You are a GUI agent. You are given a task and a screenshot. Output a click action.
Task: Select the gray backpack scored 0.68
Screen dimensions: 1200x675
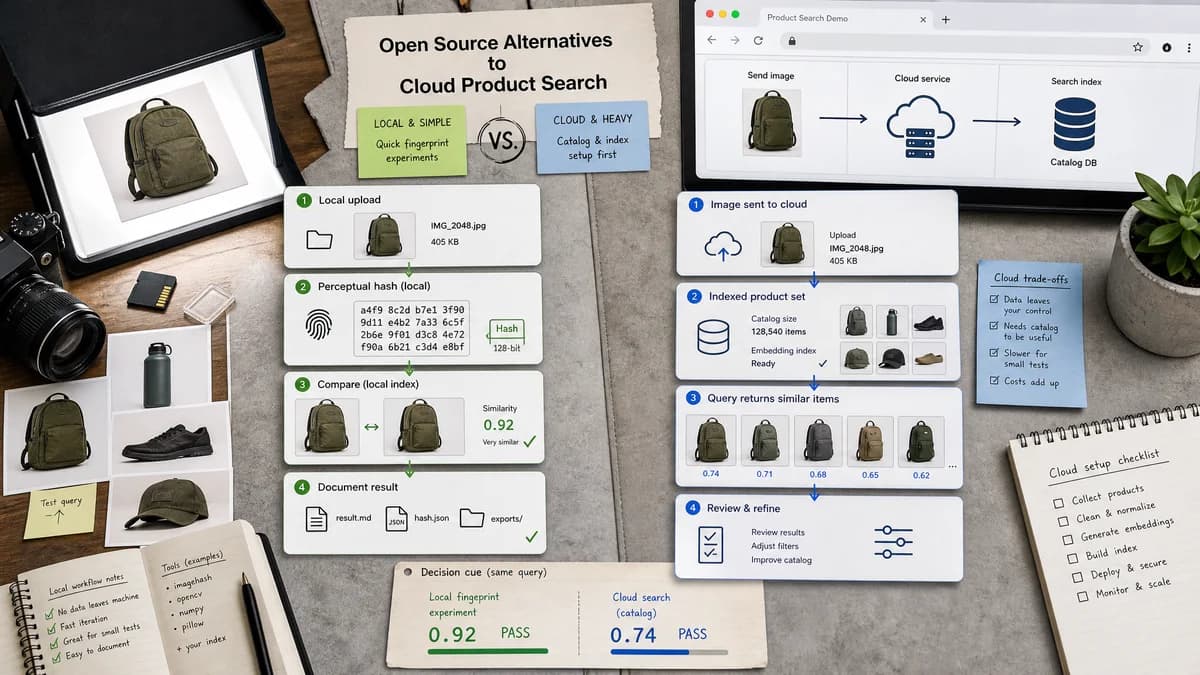point(817,440)
